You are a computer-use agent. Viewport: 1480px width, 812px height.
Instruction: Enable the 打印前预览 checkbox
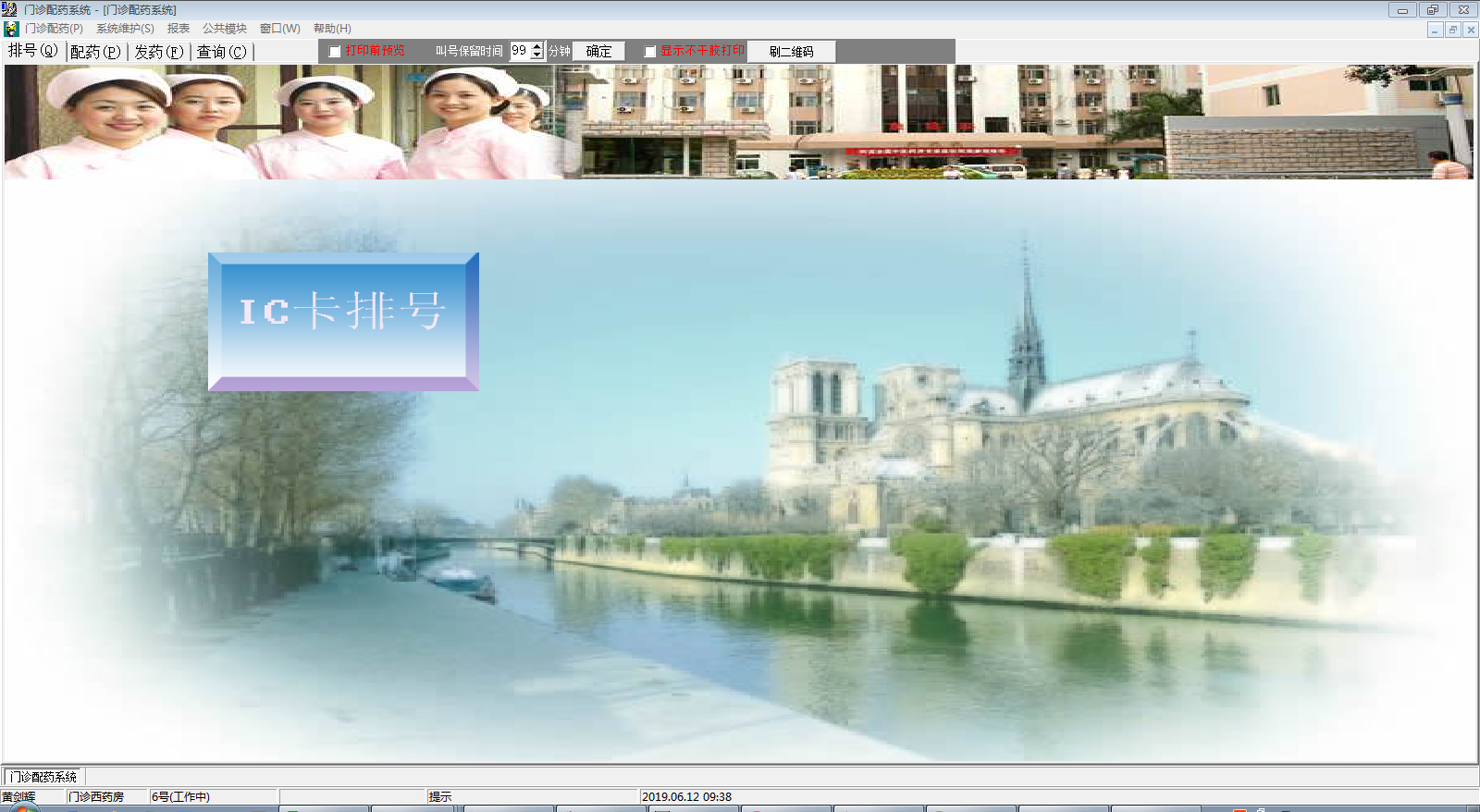pos(335,52)
